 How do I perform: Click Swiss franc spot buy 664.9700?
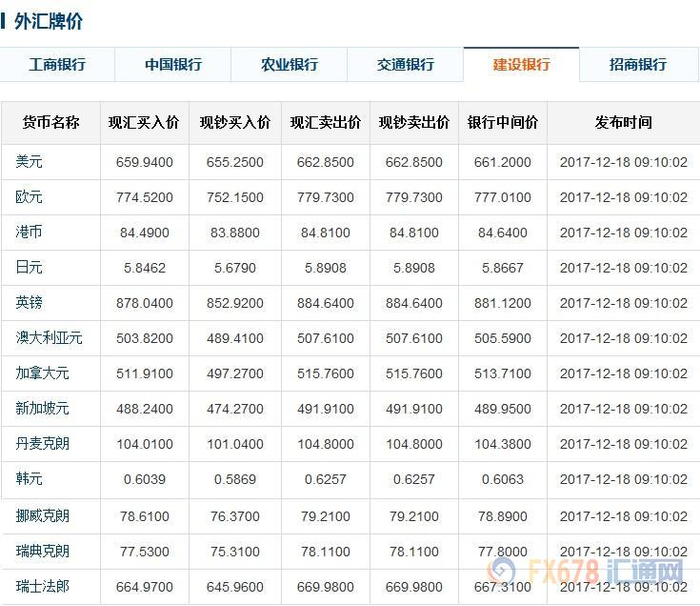[145, 587]
